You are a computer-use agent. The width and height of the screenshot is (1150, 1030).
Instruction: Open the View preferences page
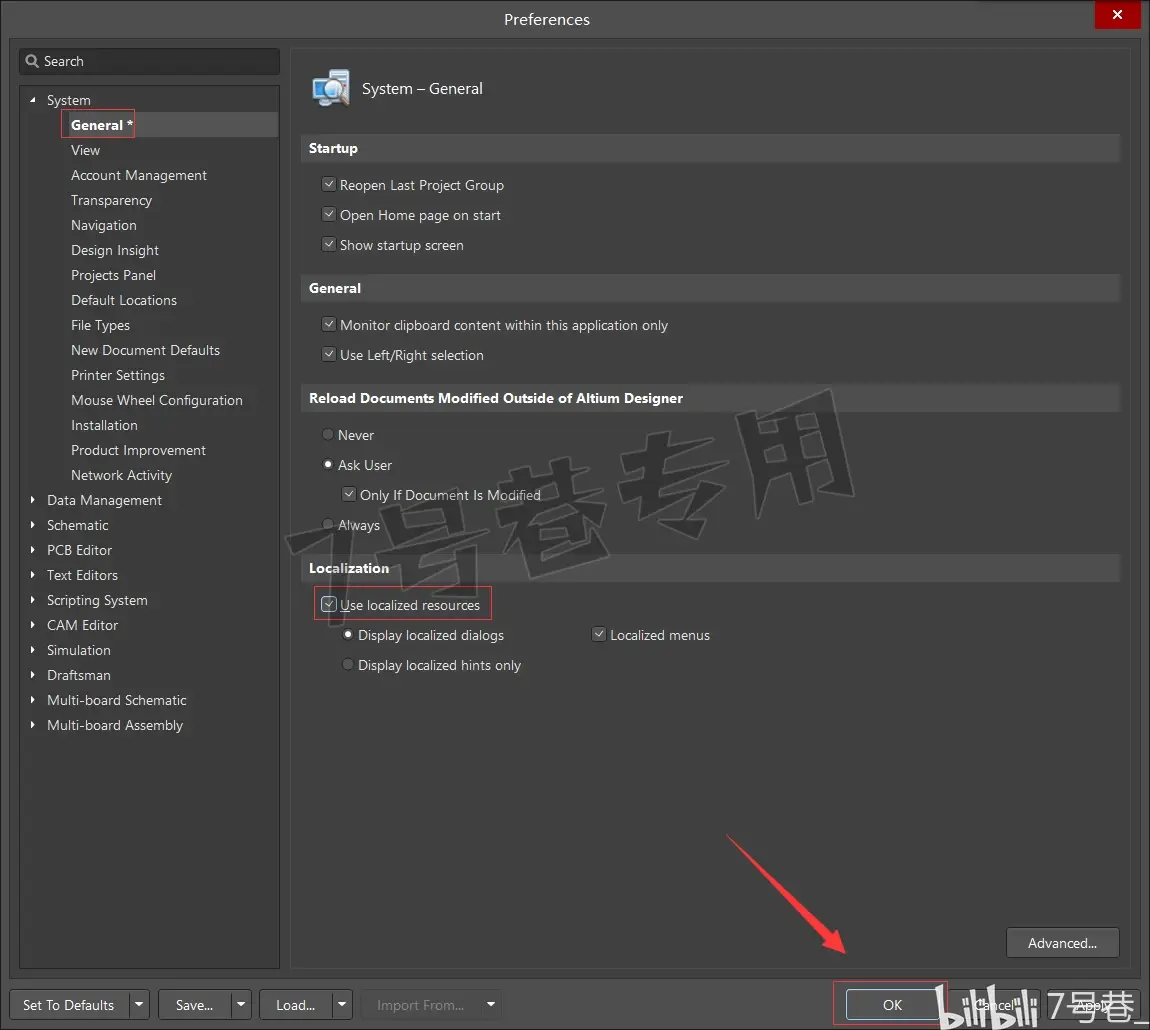click(85, 150)
